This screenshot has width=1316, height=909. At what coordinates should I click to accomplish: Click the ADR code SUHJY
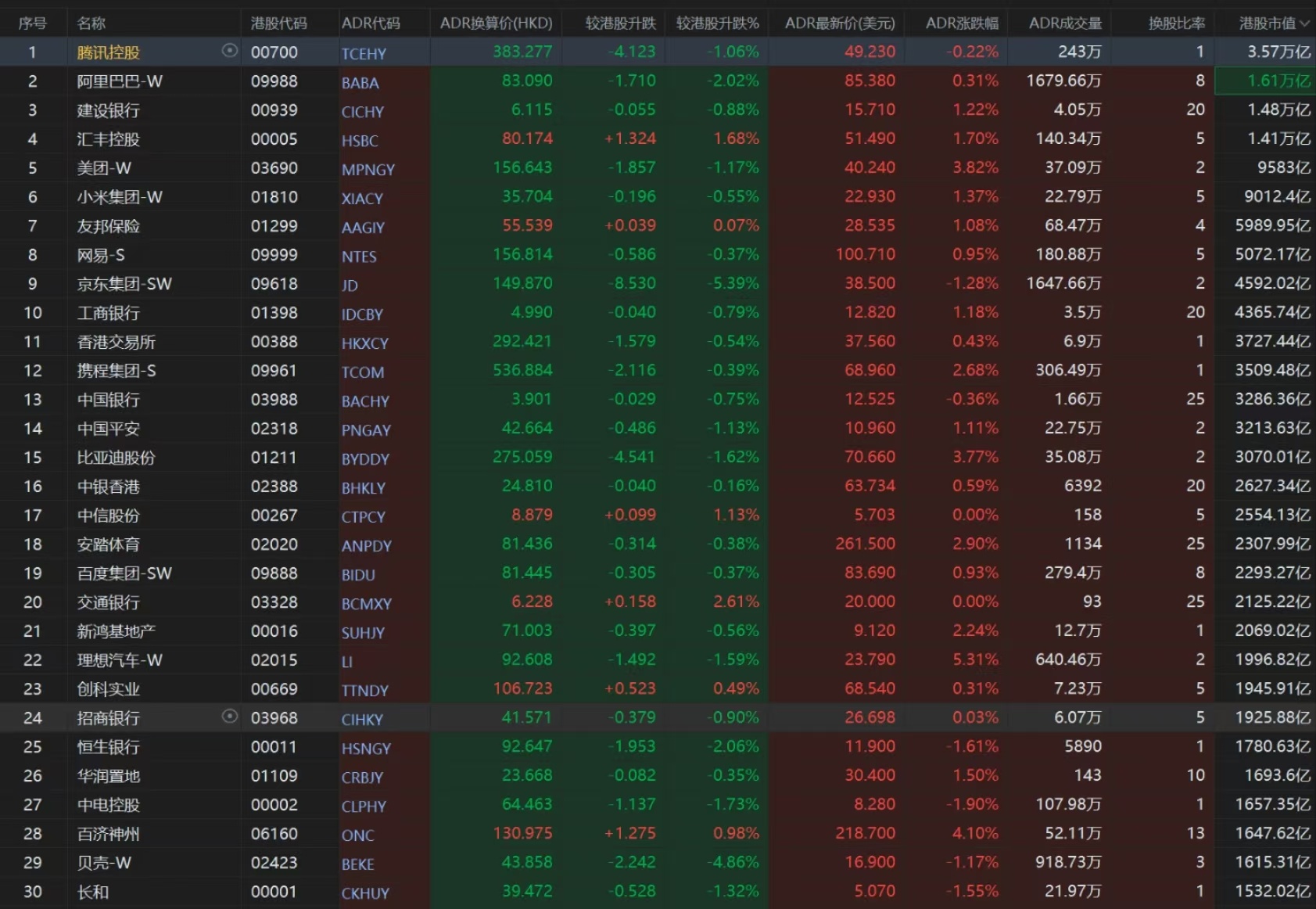(364, 633)
